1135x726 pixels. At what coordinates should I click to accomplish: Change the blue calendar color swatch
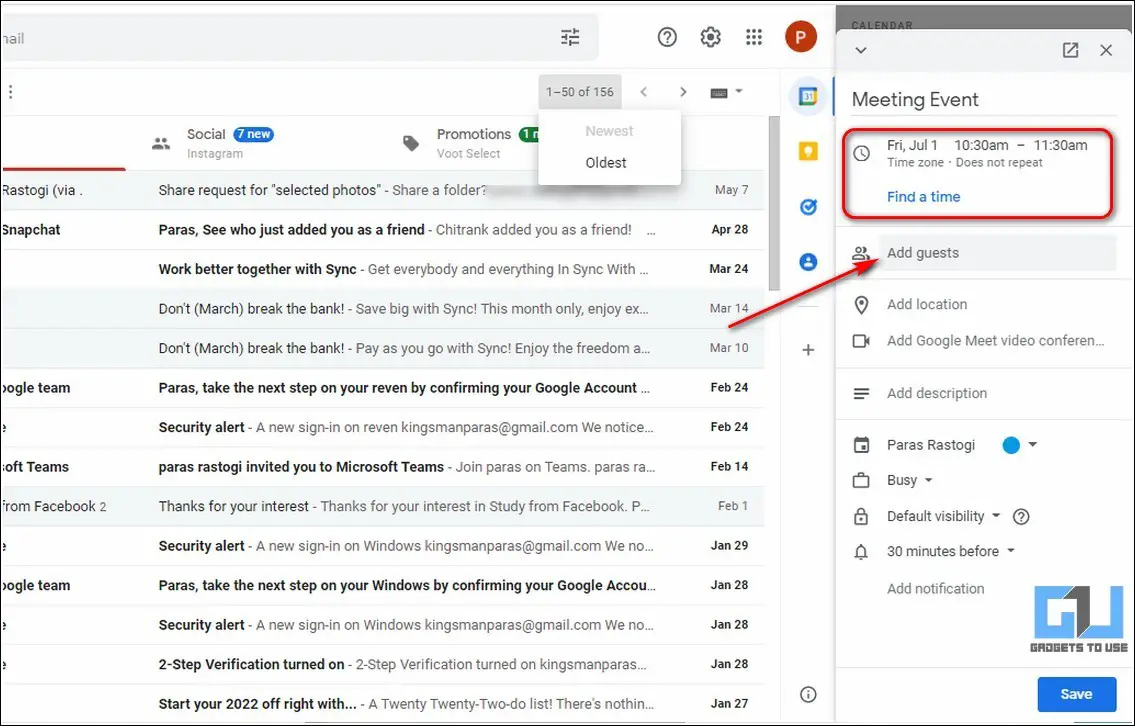pos(1011,445)
